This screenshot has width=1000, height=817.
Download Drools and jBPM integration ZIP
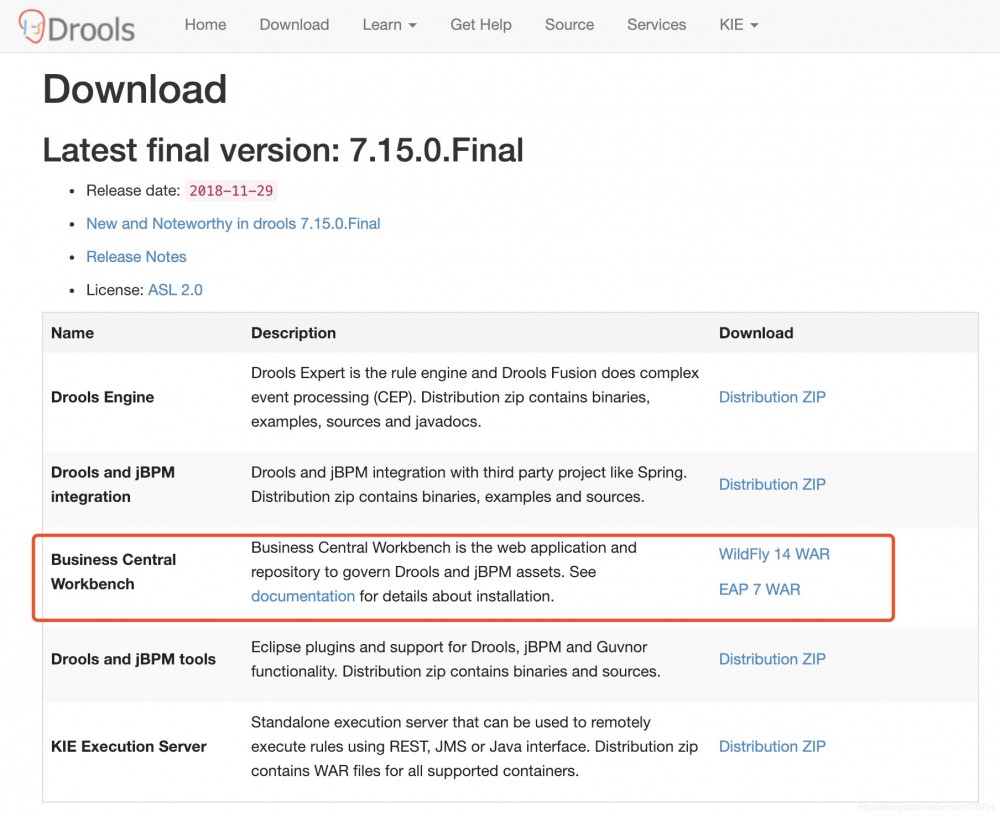[772, 484]
